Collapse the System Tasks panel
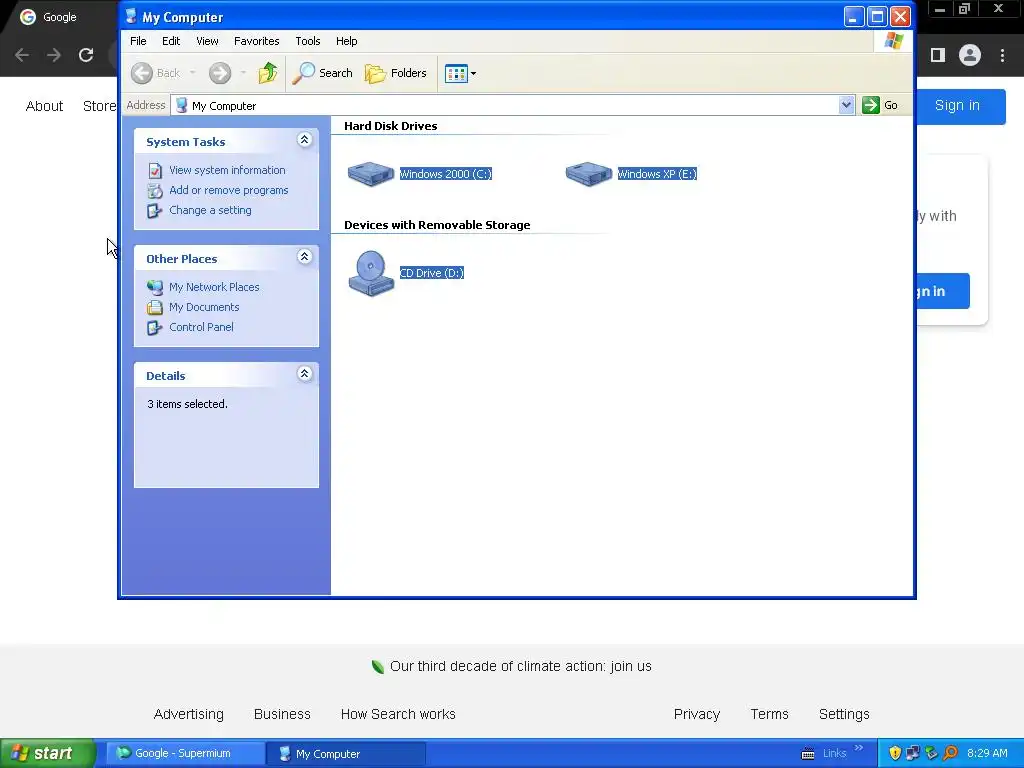 click(x=304, y=140)
